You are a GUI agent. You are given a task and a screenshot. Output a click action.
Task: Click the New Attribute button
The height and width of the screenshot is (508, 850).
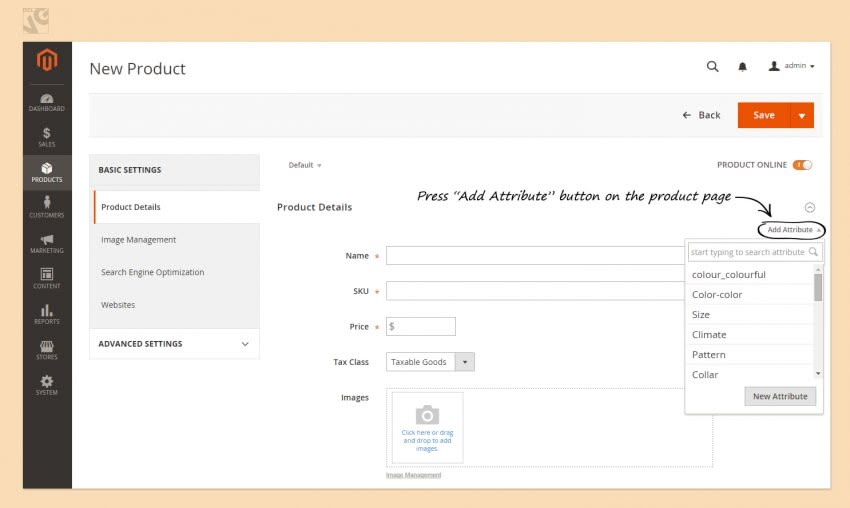click(x=780, y=396)
